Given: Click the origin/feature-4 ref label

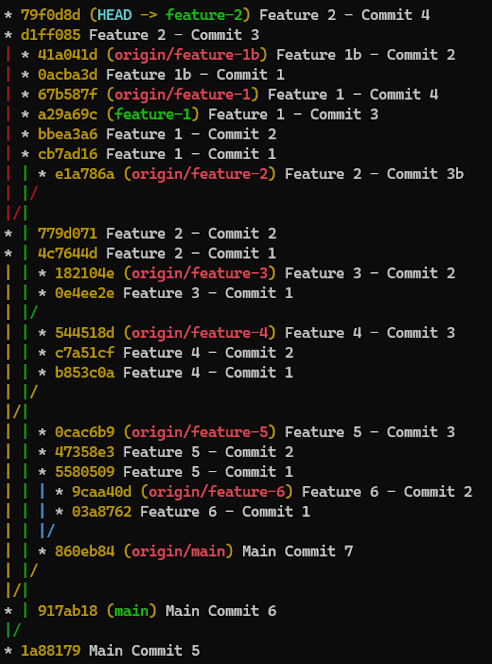Looking at the screenshot, I should (x=200, y=333).
